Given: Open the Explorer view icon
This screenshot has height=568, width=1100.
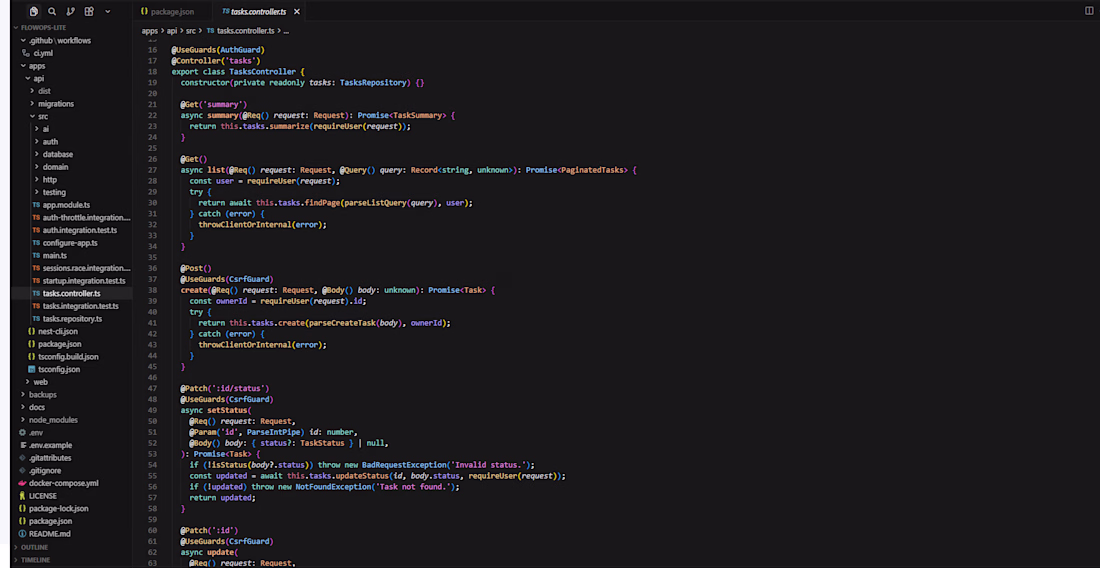Looking at the screenshot, I should (x=34, y=11).
